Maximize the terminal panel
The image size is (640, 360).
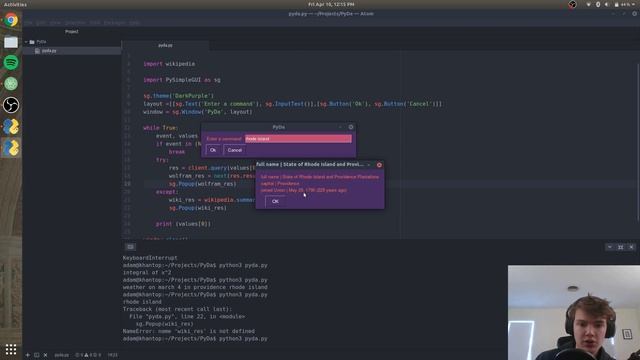point(620,247)
